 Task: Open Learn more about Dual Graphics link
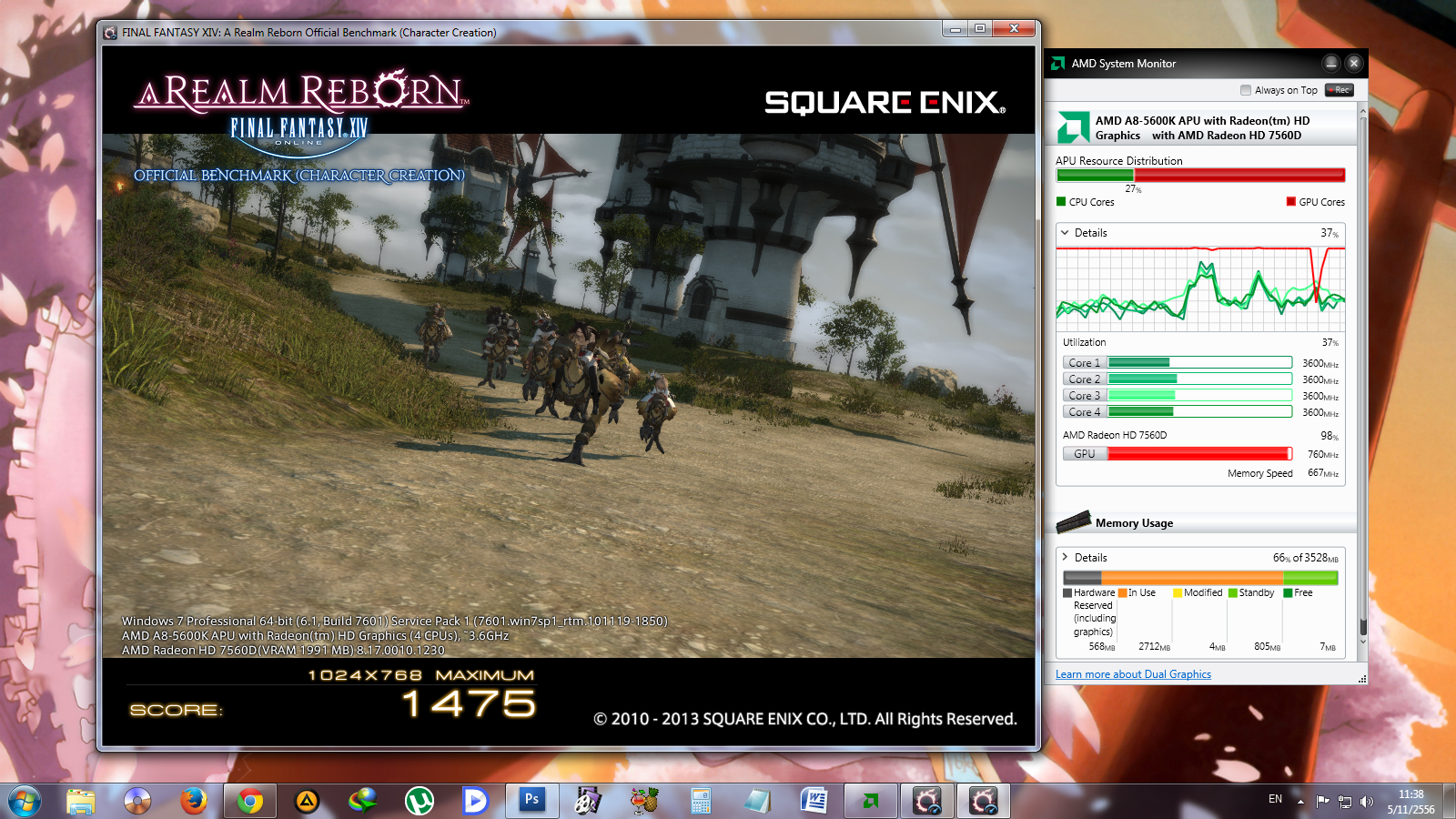1133,674
